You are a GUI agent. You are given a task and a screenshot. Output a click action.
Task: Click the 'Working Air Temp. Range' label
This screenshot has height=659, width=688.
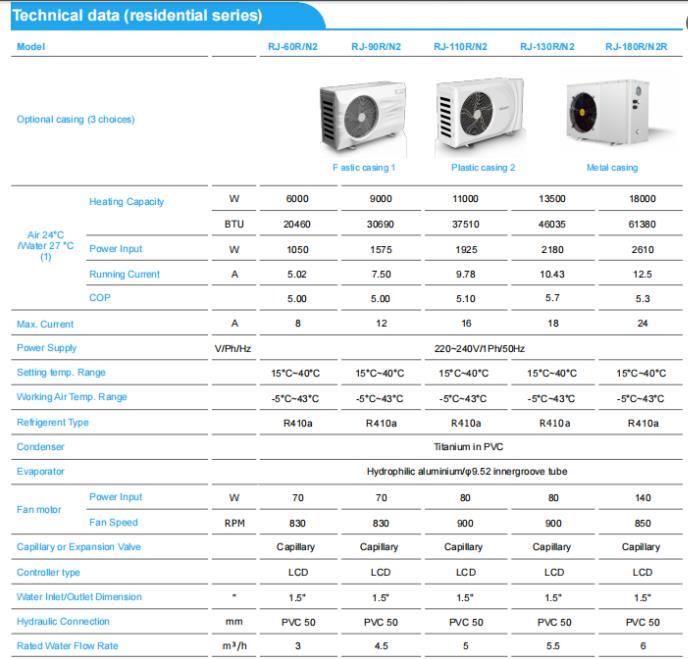point(72,397)
